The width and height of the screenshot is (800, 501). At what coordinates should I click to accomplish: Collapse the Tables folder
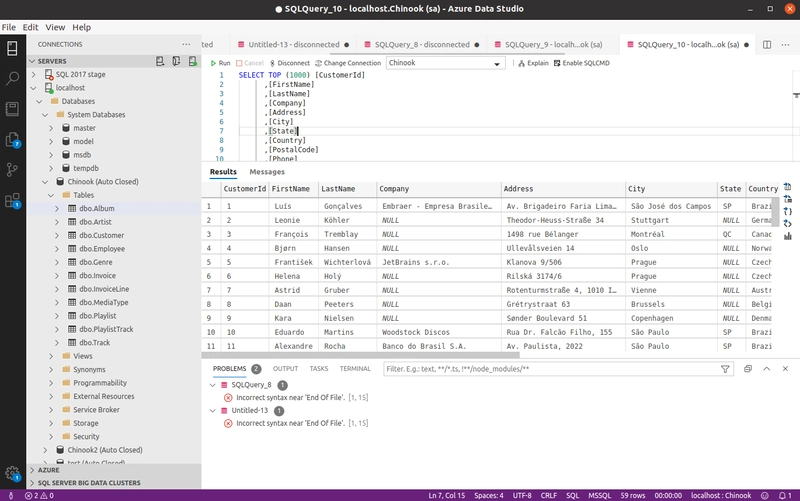coord(51,195)
